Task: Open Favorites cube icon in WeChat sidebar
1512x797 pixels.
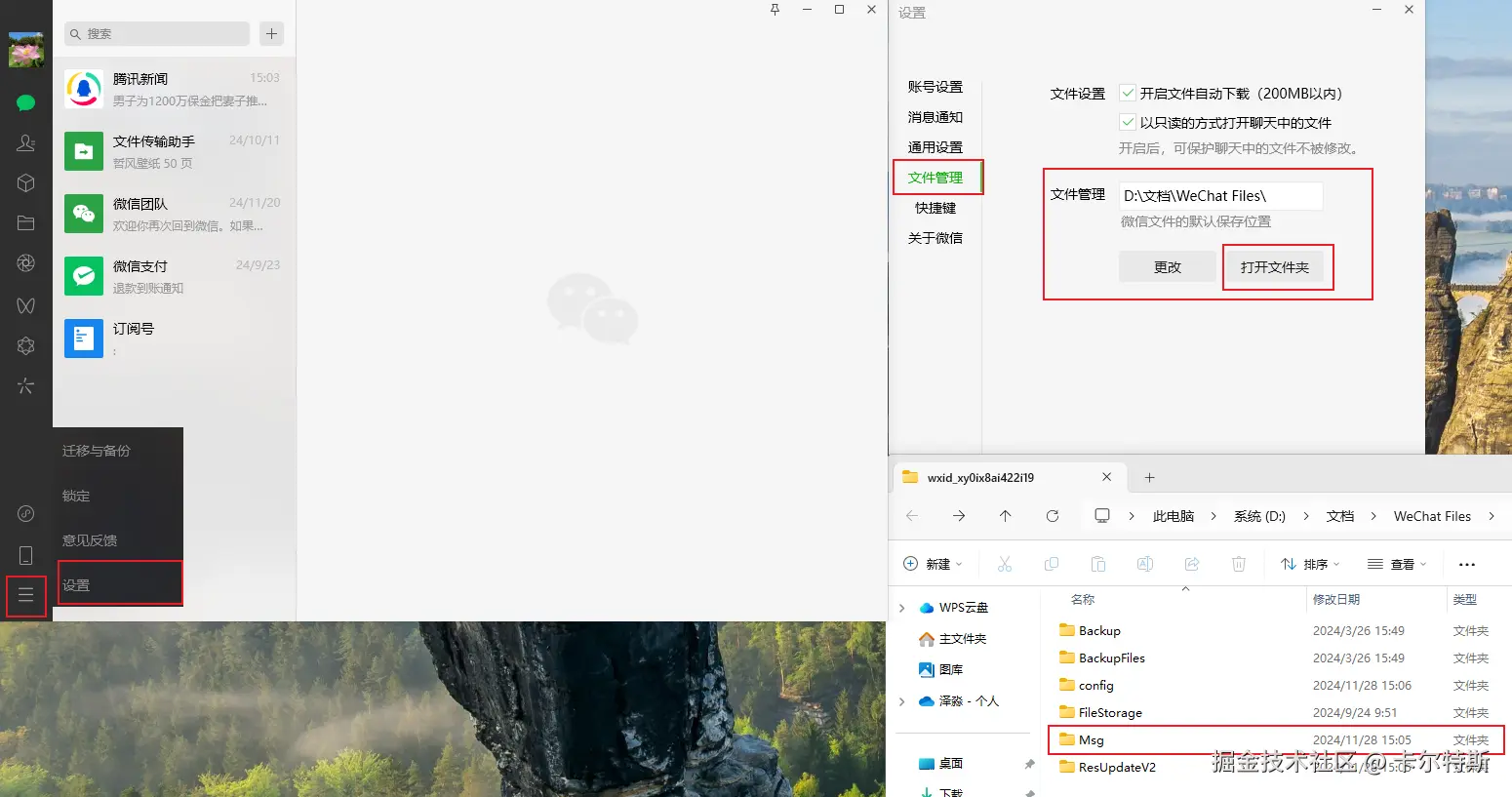Action: [x=26, y=182]
